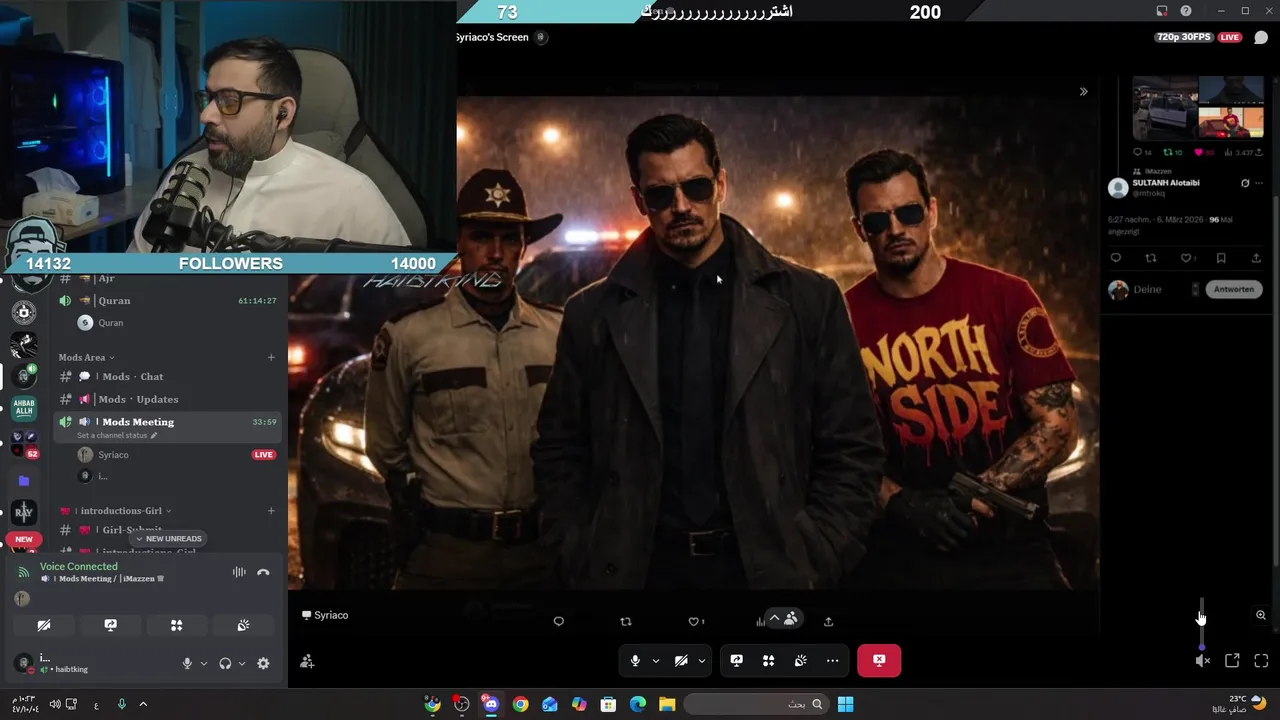The height and width of the screenshot is (720, 1280).
Task: Open the Quran voice channel
Action: click(166, 301)
